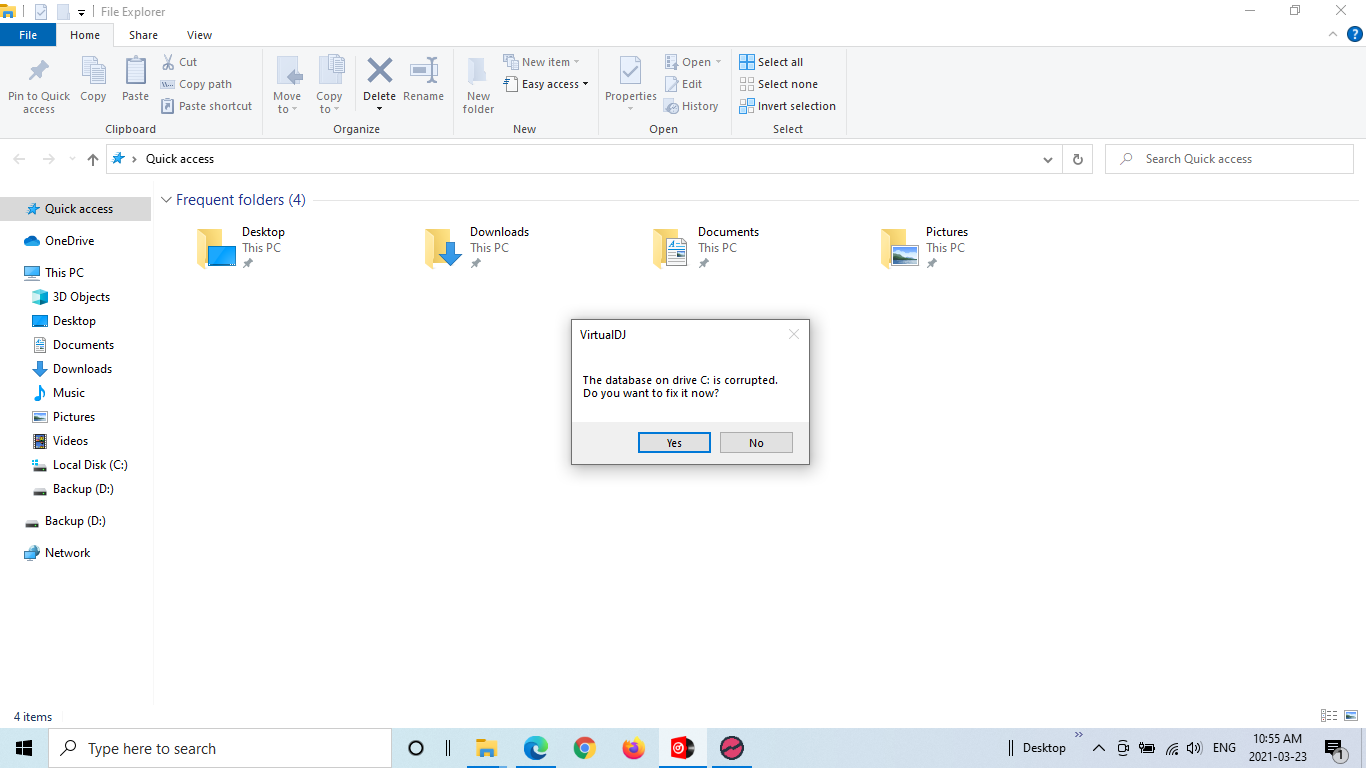Switch to the Home ribbon tab

click(x=85, y=35)
